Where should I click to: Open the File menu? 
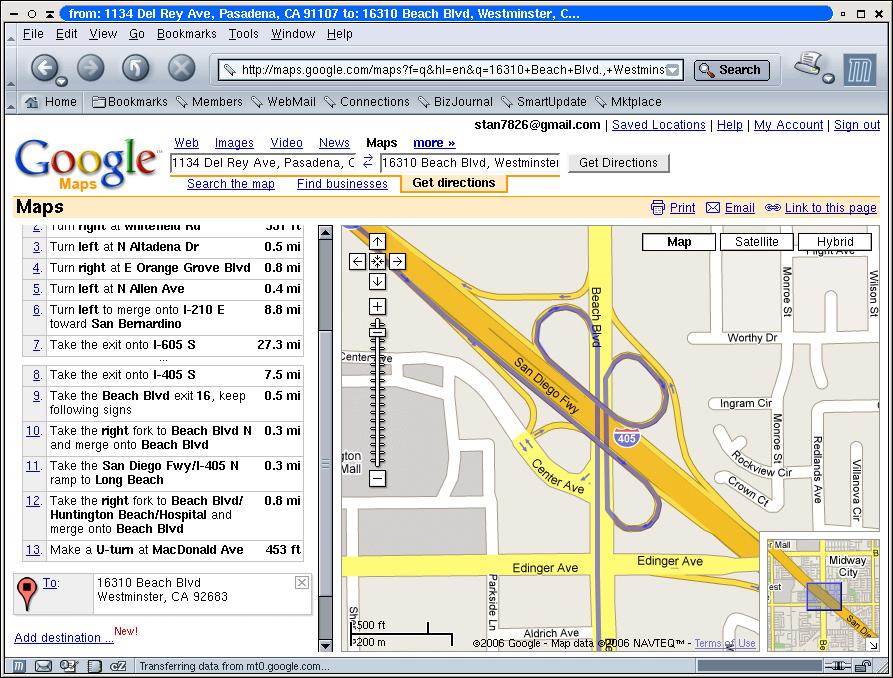click(33, 34)
